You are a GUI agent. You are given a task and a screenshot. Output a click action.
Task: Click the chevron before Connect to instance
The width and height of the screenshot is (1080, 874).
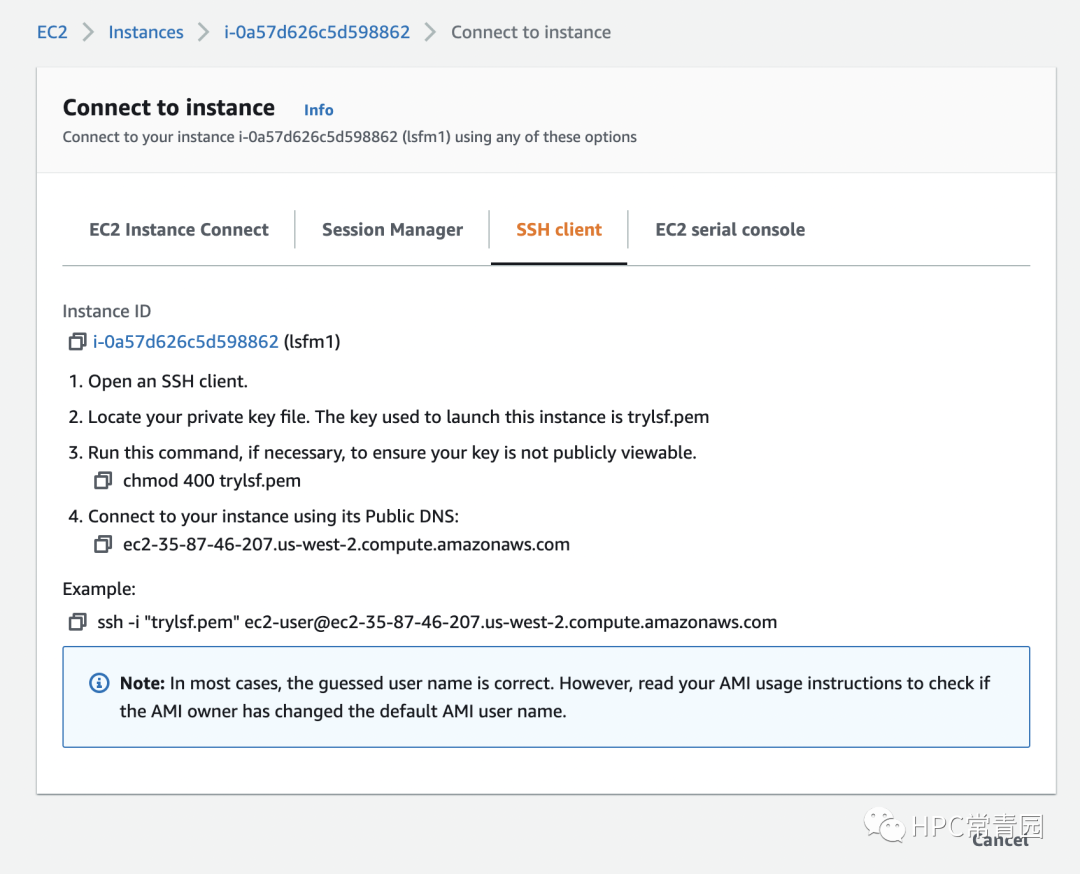(x=431, y=32)
